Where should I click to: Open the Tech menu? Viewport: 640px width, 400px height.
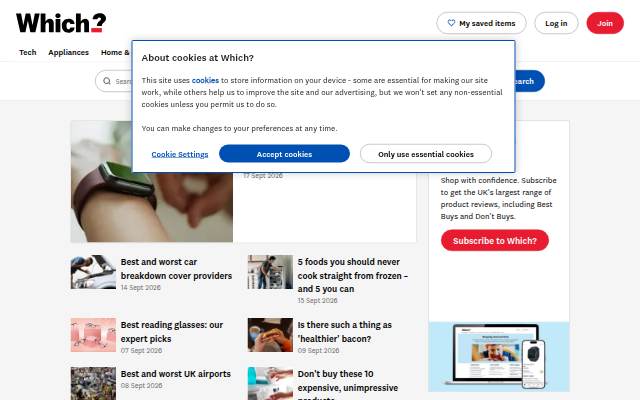28,52
